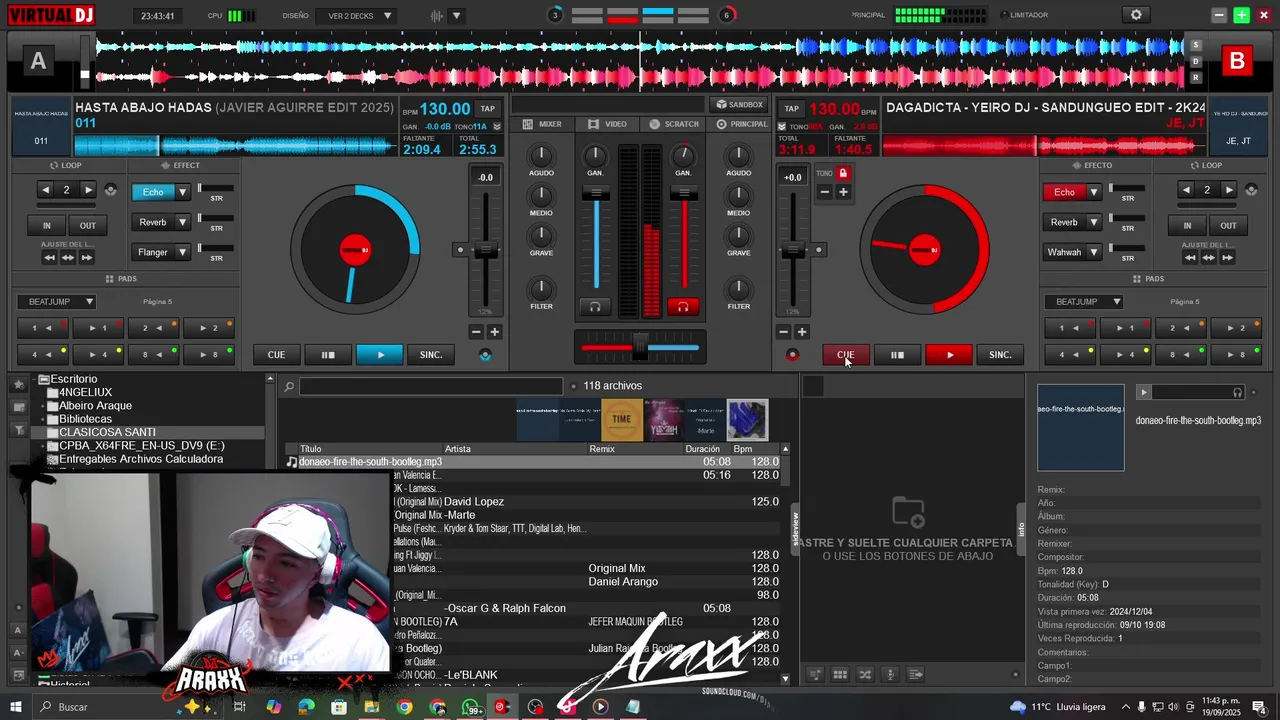Sort the list by the Título column
The image size is (1280, 720).
(x=311, y=449)
